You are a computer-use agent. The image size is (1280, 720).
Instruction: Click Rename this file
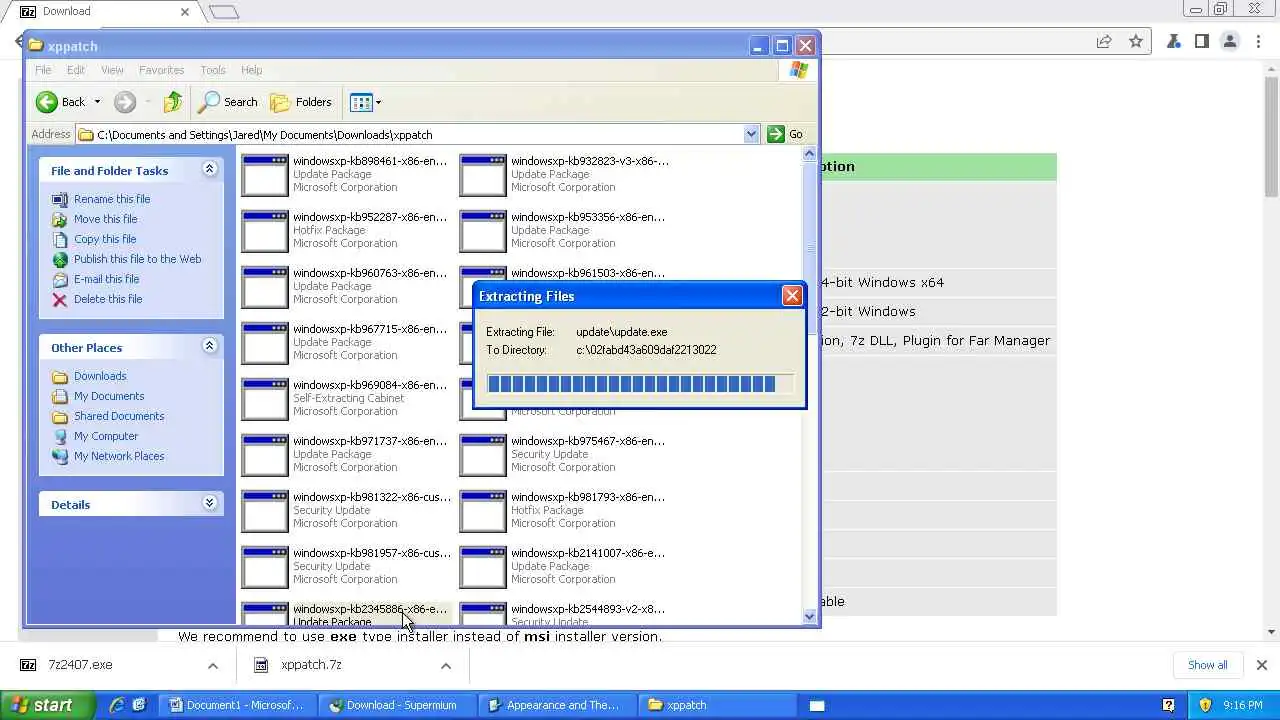[x=112, y=199]
